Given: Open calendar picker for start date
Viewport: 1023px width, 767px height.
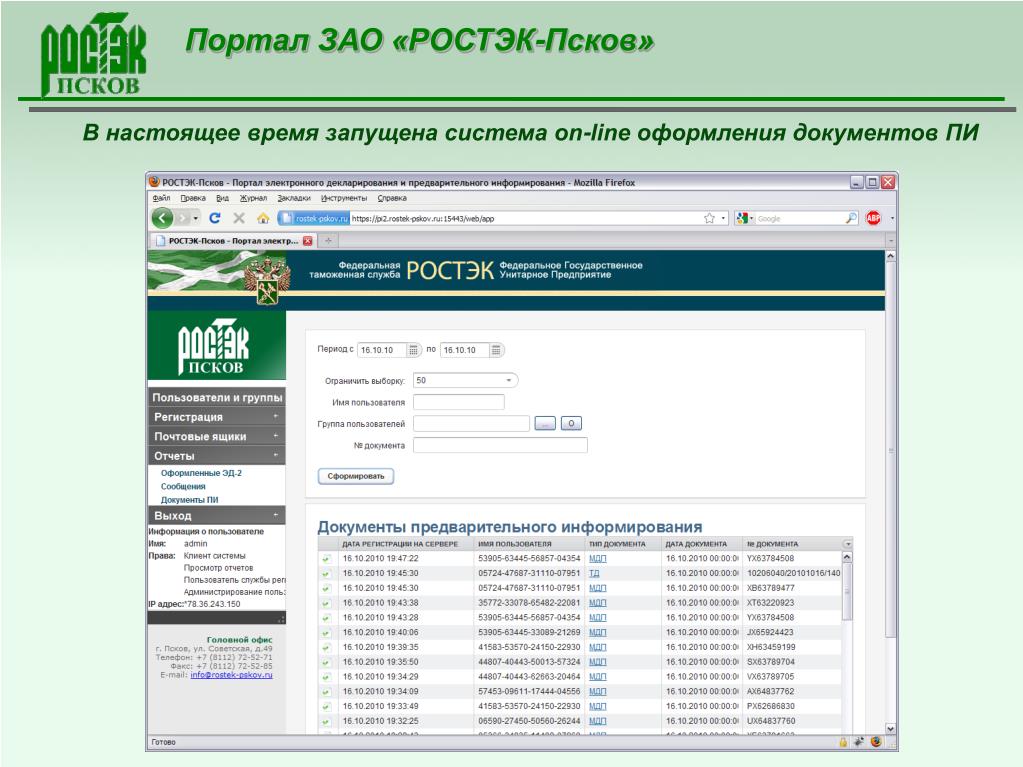Looking at the screenshot, I should (x=414, y=350).
